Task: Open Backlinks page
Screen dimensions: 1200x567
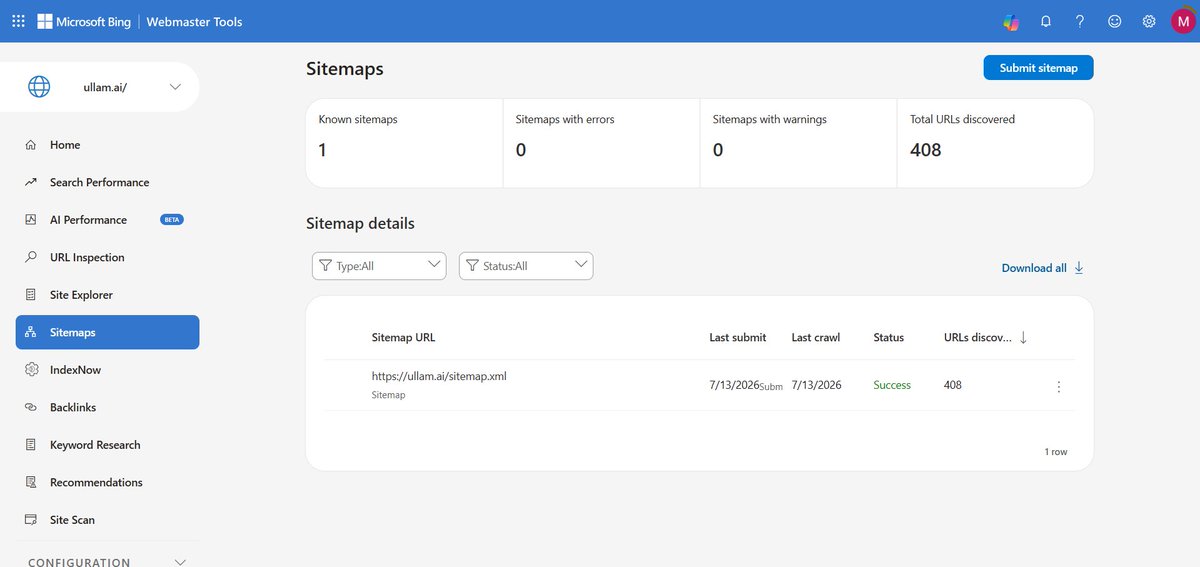Action: pos(107,407)
